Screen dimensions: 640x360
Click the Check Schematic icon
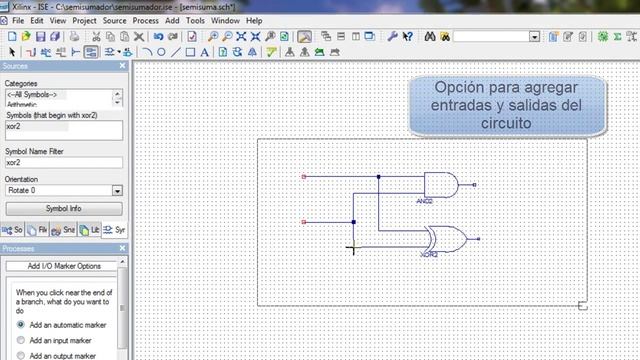click(x=192, y=37)
